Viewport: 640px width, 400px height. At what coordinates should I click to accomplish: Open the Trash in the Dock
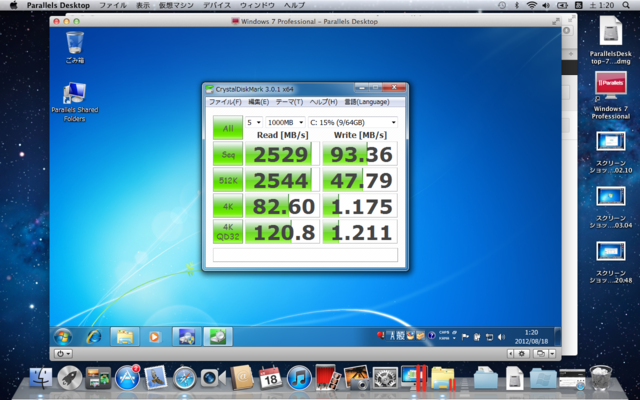tap(601, 378)
